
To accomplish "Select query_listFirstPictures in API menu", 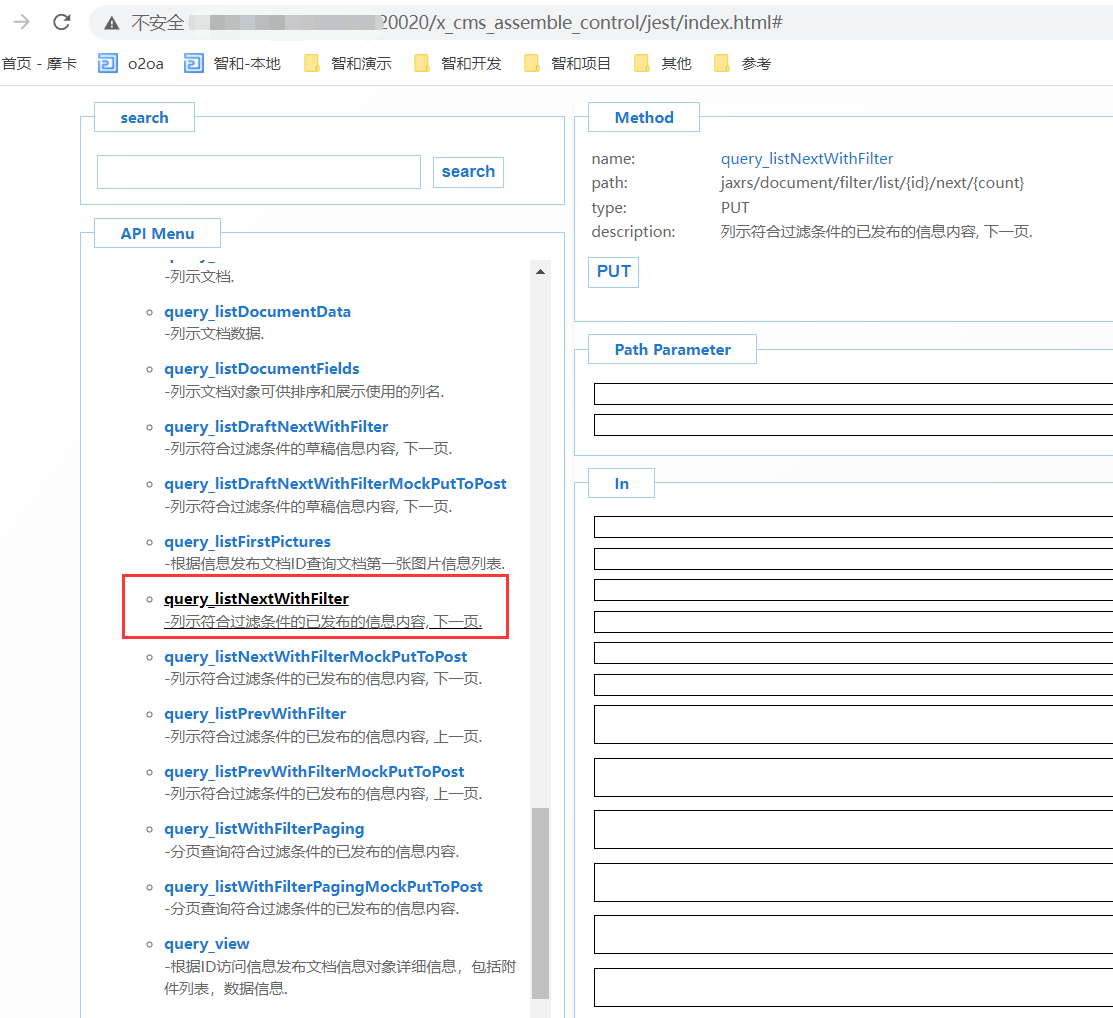I will (x=247, y=542).
